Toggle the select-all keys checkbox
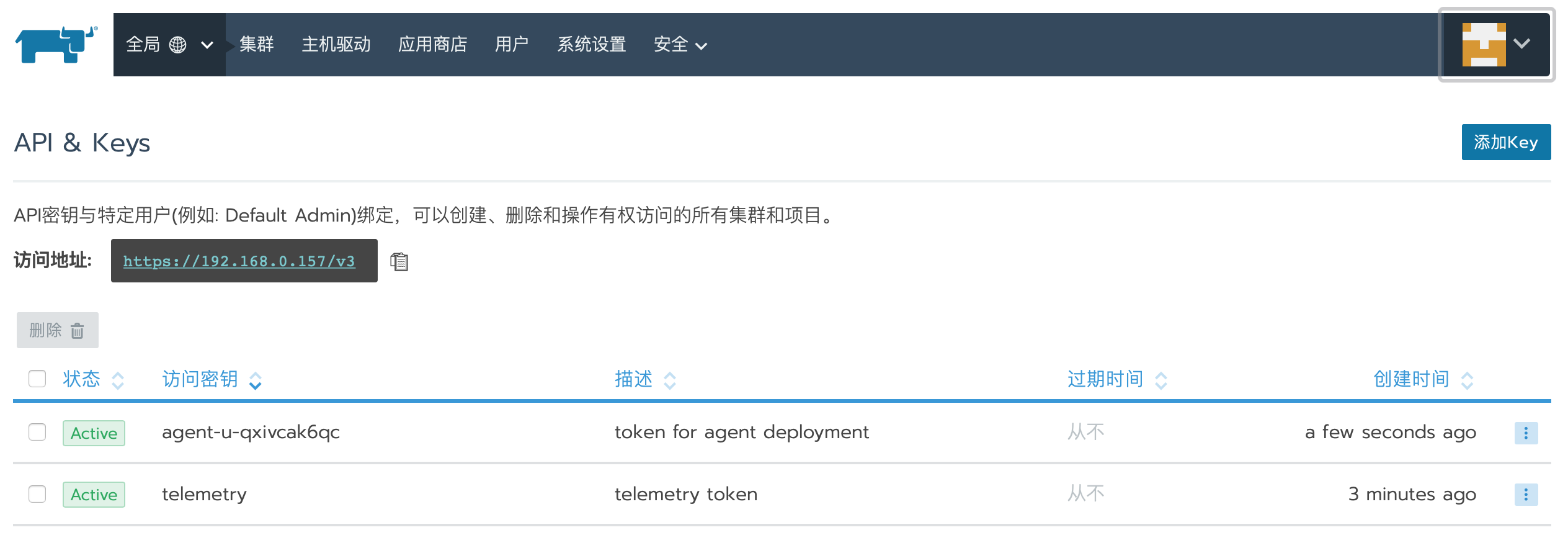 pyautogui.click(x=37, y=379)
